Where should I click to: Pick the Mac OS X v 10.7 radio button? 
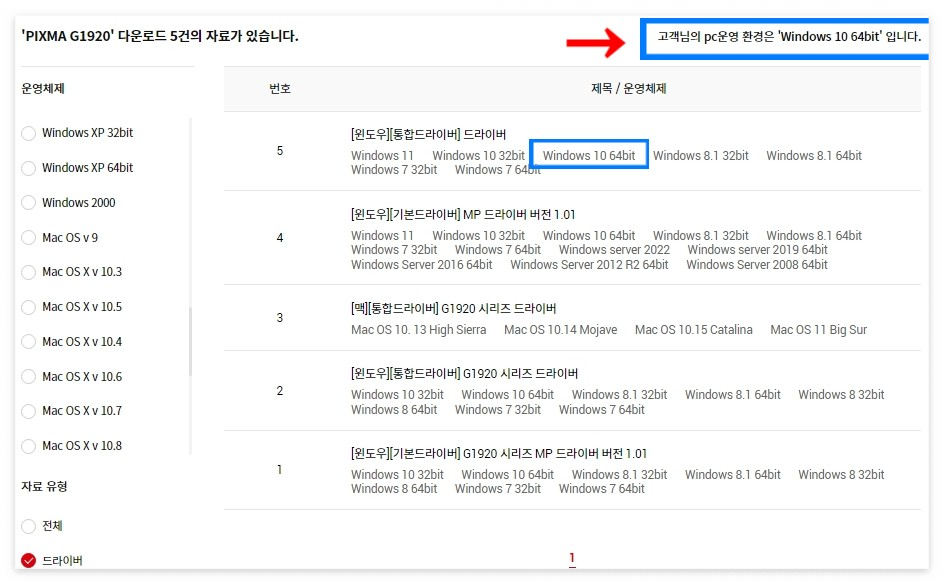28,411
